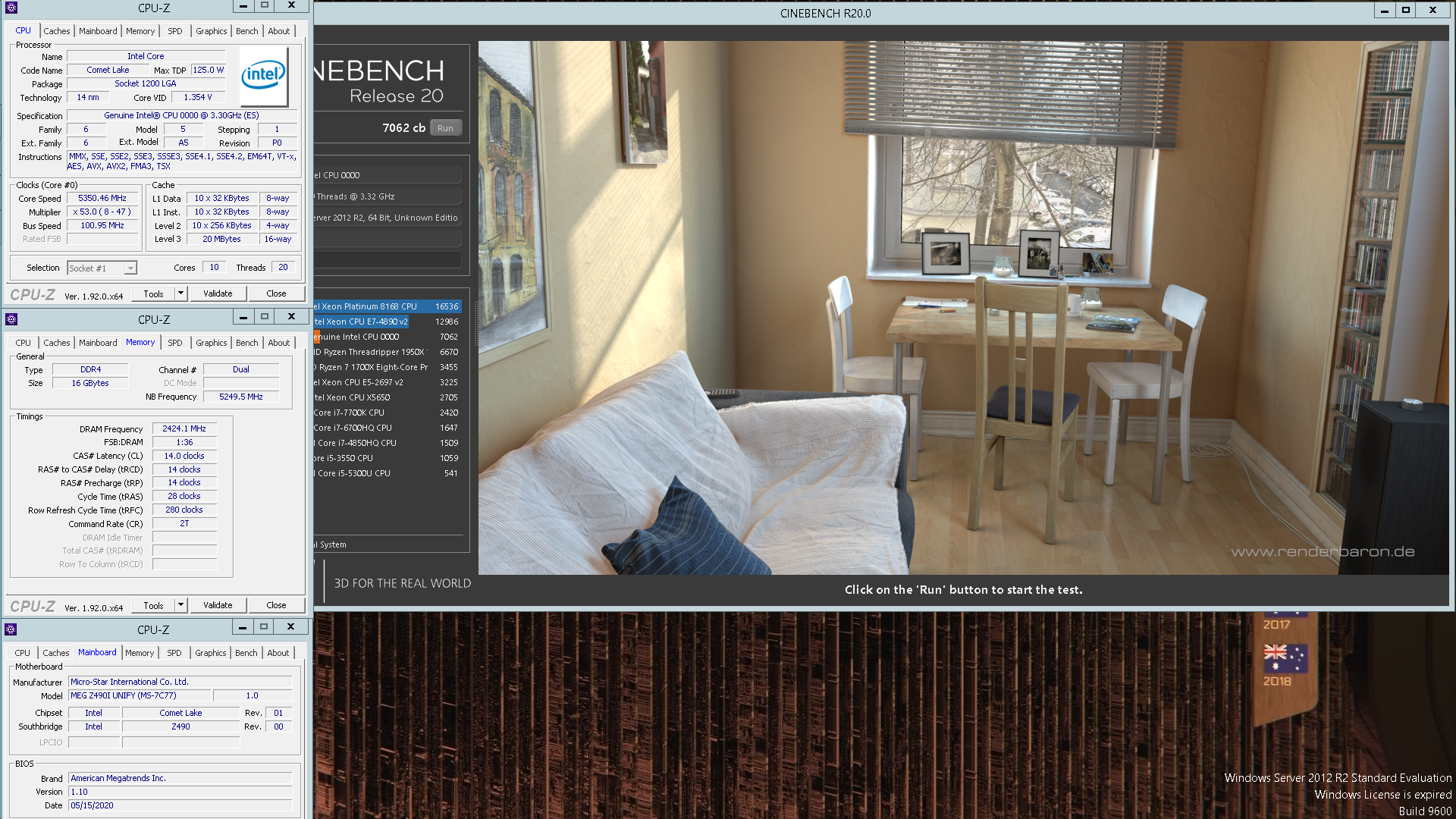Click Validate in Memory CPU-Z window

(x=218, y=605)
